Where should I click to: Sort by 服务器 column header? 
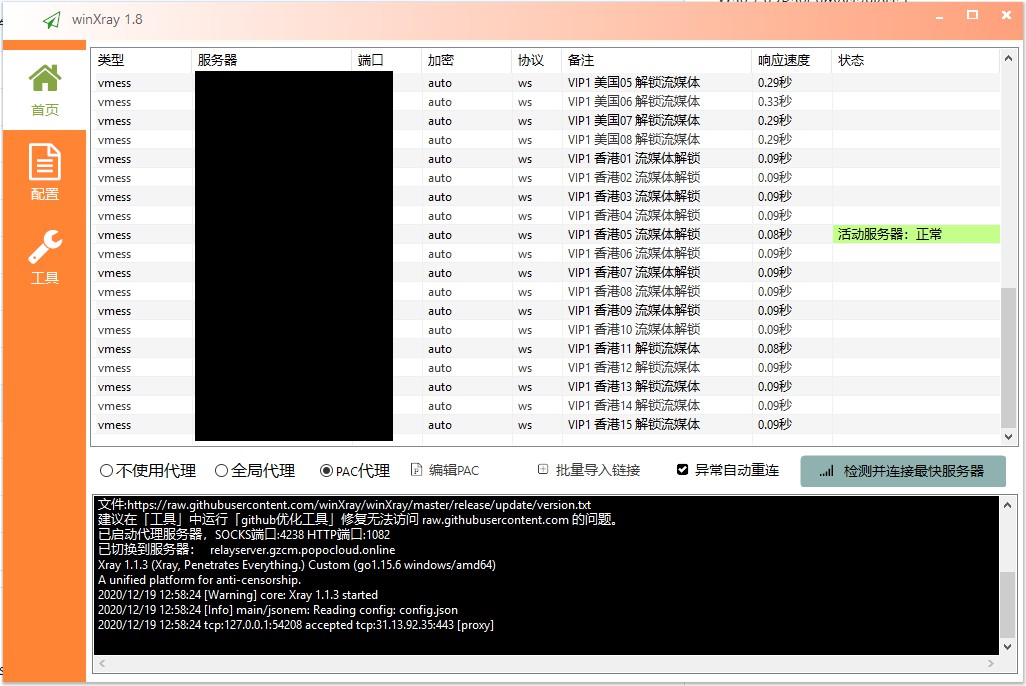272,60
